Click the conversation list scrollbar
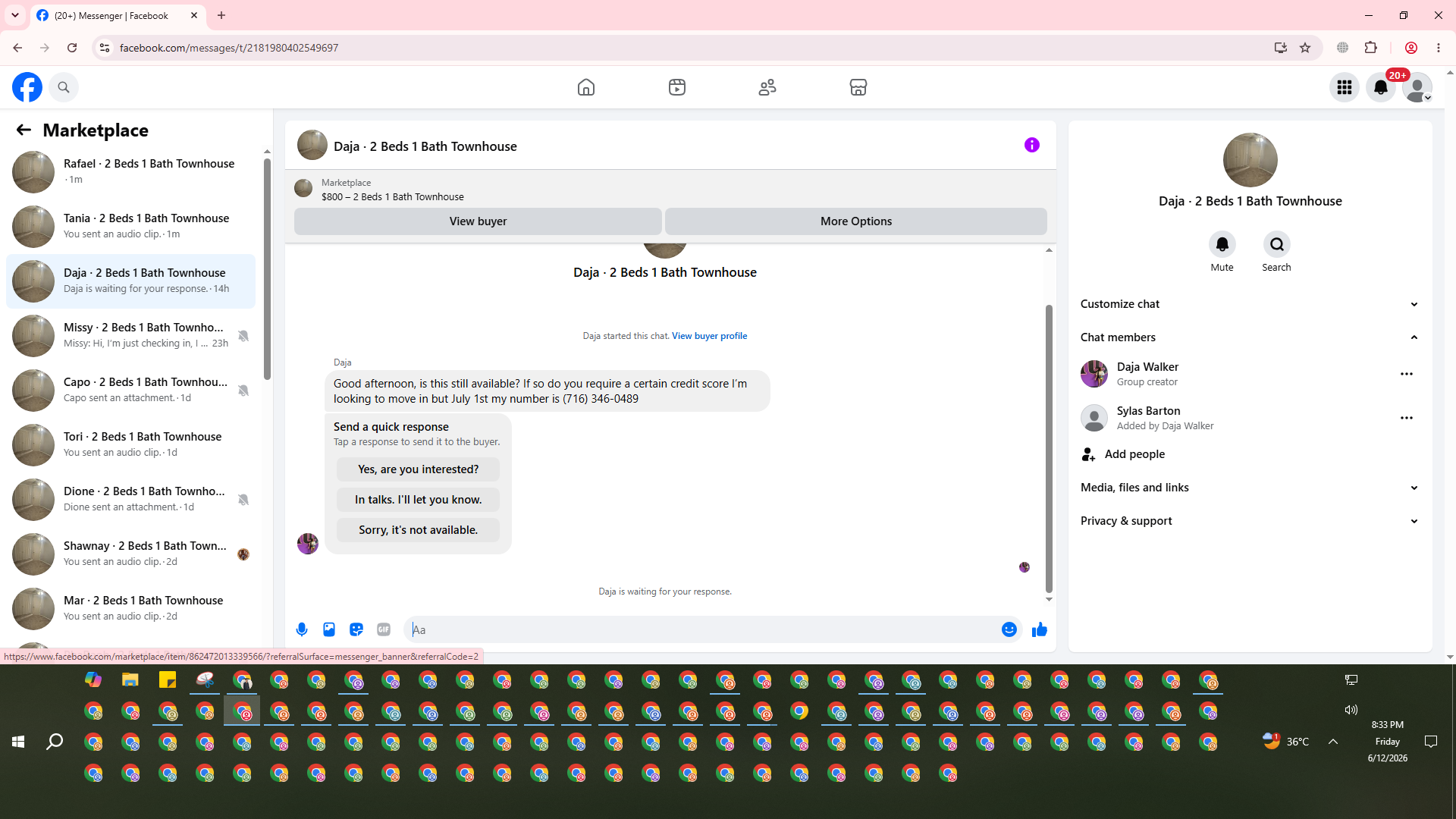This screenshot has width=1456, height=819. click(x=267, y=269)
